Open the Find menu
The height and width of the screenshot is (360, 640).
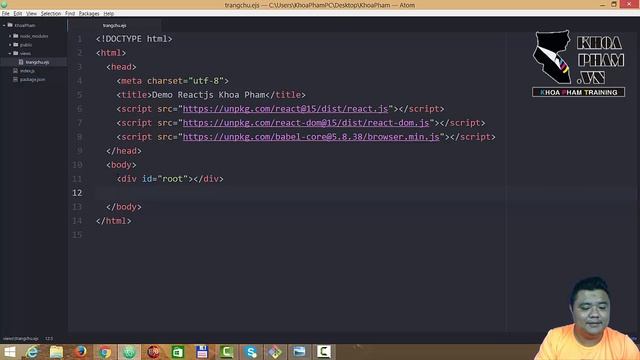click(70, 13)
